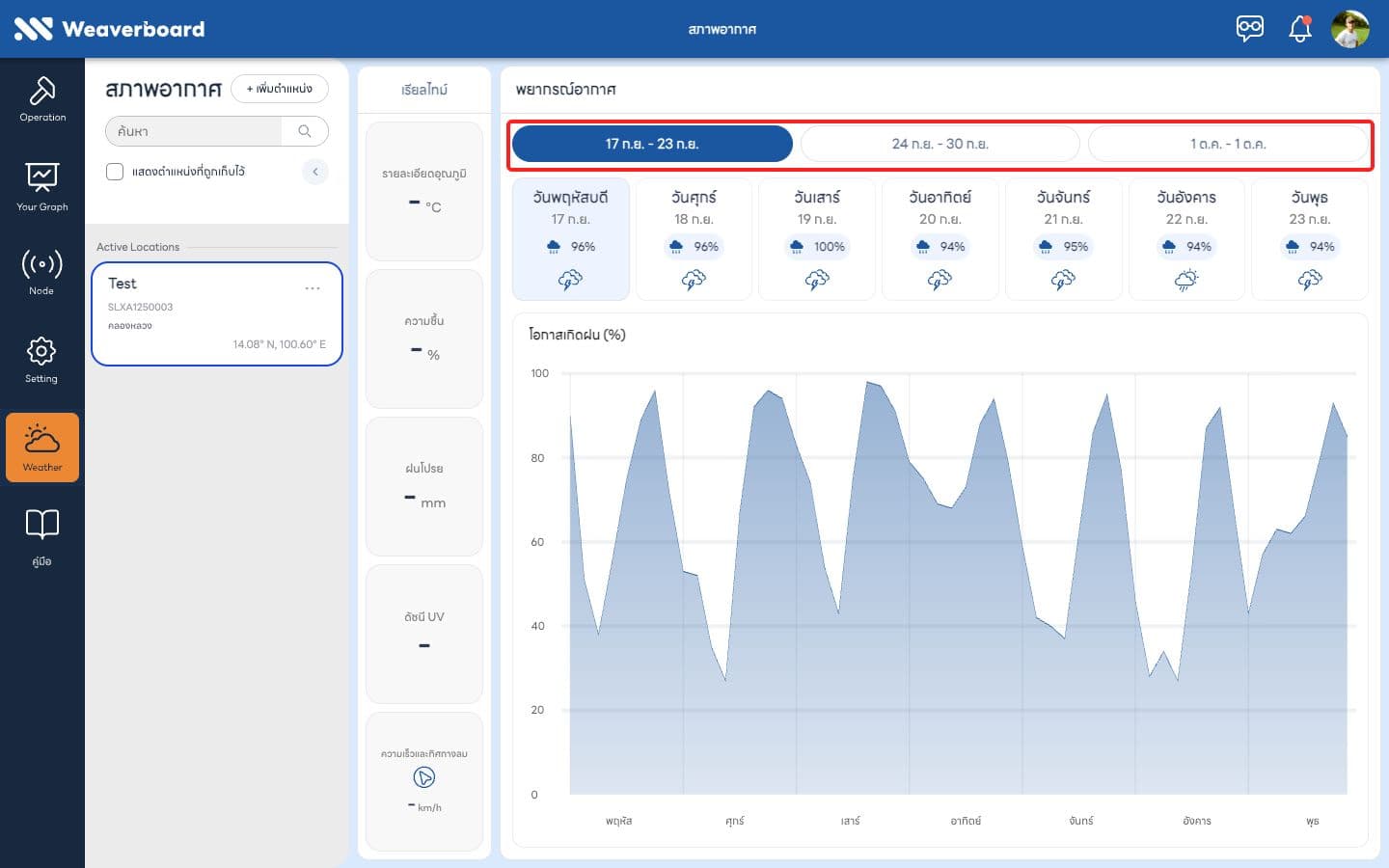Open the manual book icon
This screenshot has width=1389, height=868.
[x=42, y=537]
